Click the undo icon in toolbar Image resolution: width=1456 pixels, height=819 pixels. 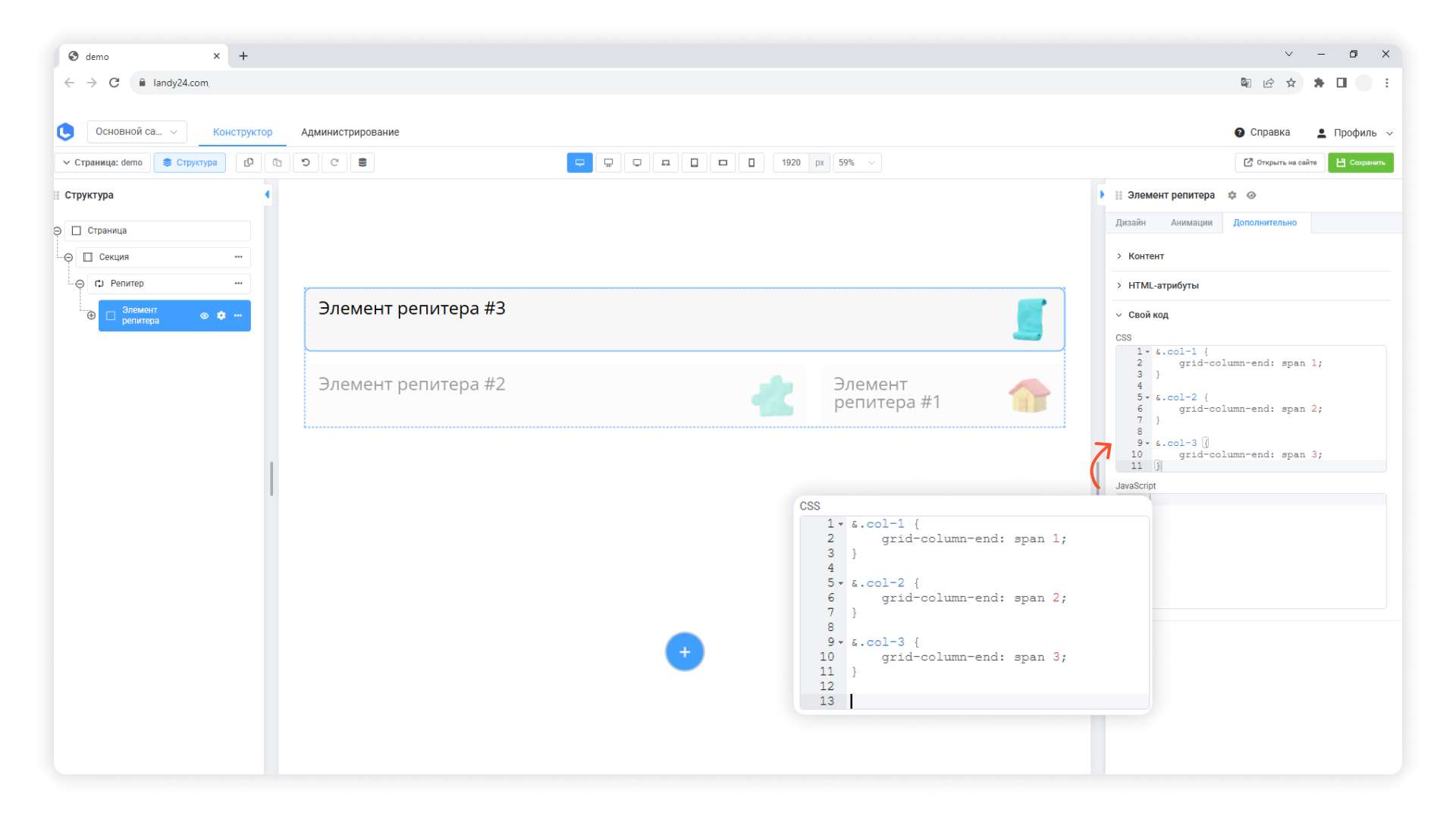pos(306,162)
